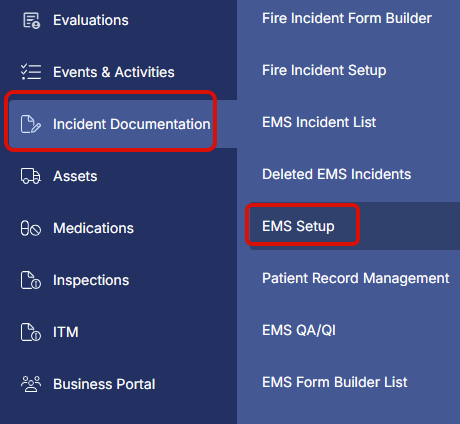This screenshot has width=460, height=424.
Task: Open Fire Incident Setup submenu entry
Action: (324, 70)
